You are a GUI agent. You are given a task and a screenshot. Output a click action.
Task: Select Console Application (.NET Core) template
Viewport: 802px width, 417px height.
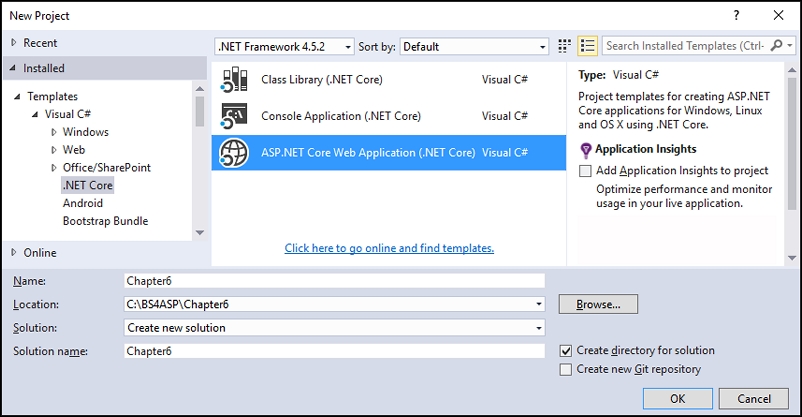click(389, 116)
